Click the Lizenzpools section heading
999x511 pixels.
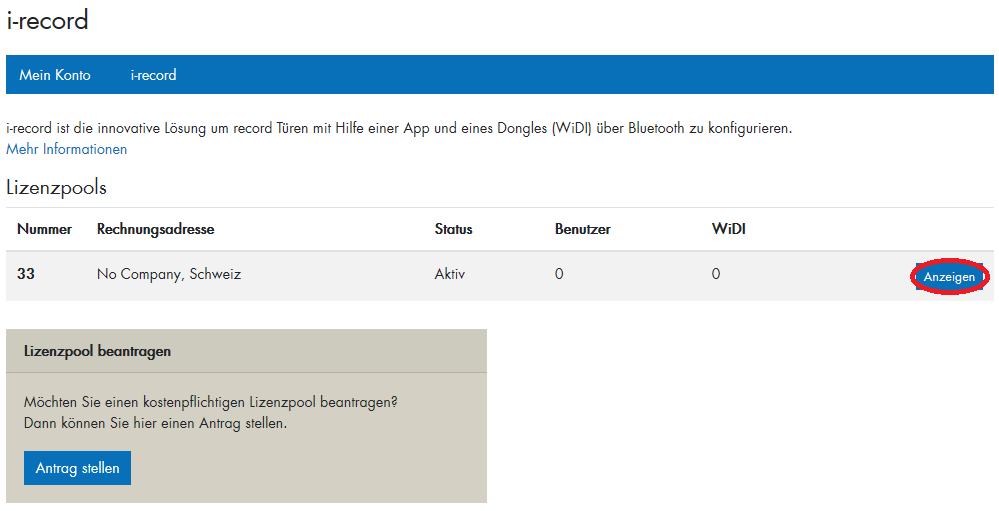(56, 187)
